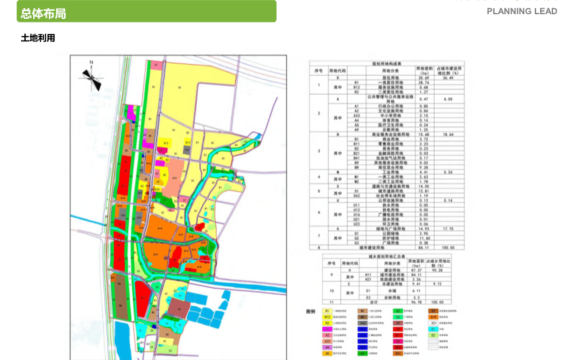Screen dimensions: 570x360
Task: Click the PLANNING LEAD text
Action: [522, 11]
